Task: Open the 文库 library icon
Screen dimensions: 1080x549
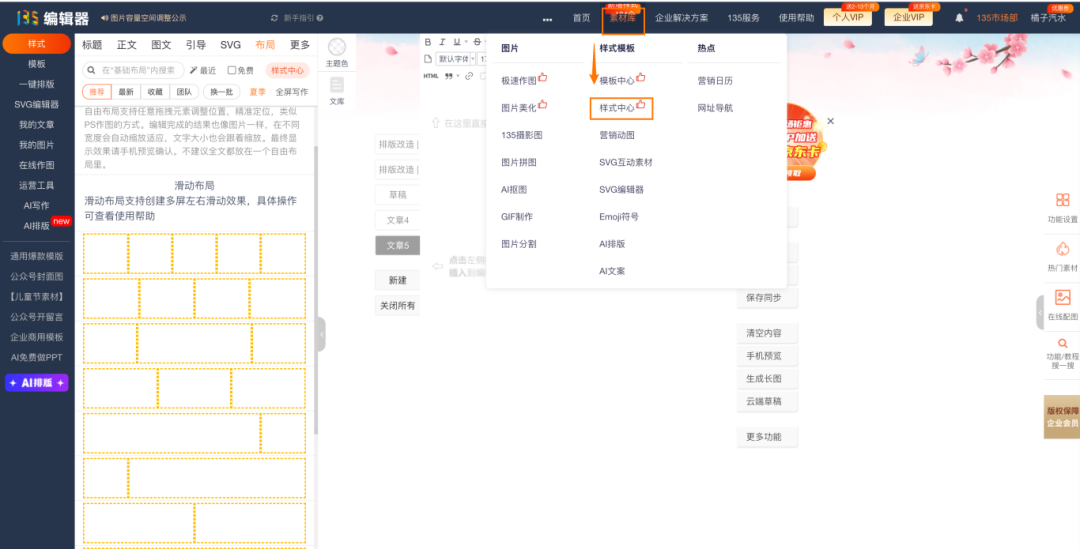Action: [x=337, y=86]
